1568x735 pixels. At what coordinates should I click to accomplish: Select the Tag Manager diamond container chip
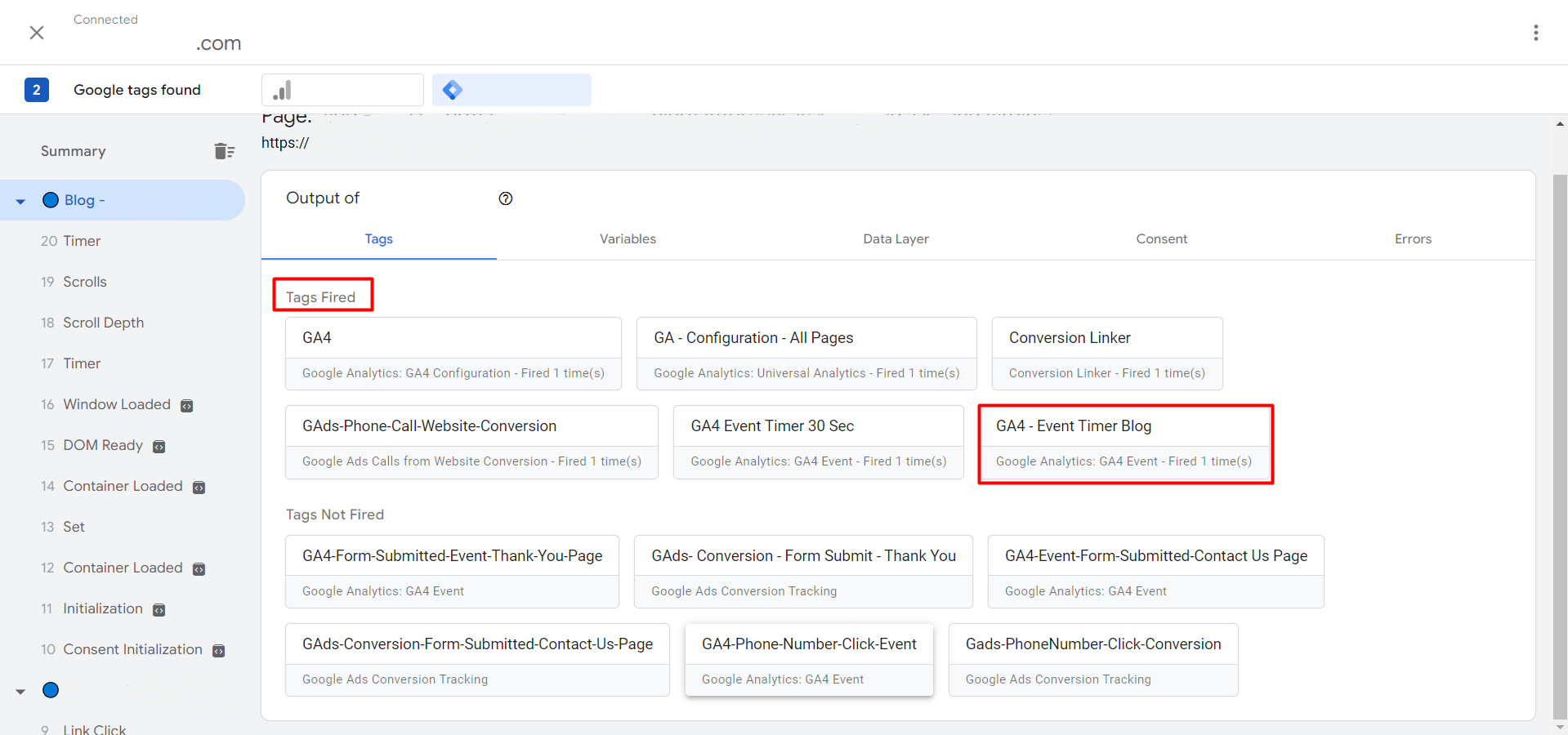511,90
